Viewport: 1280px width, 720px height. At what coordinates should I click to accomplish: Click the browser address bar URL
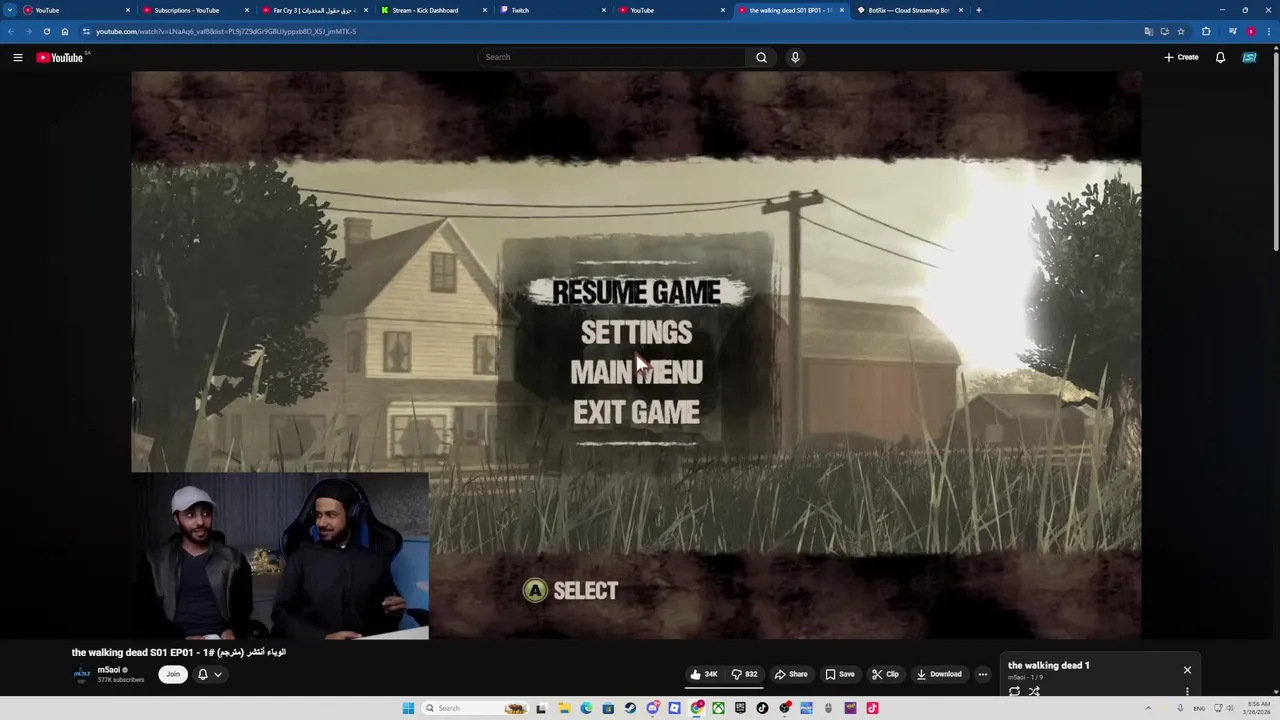[x=226, y=31]
